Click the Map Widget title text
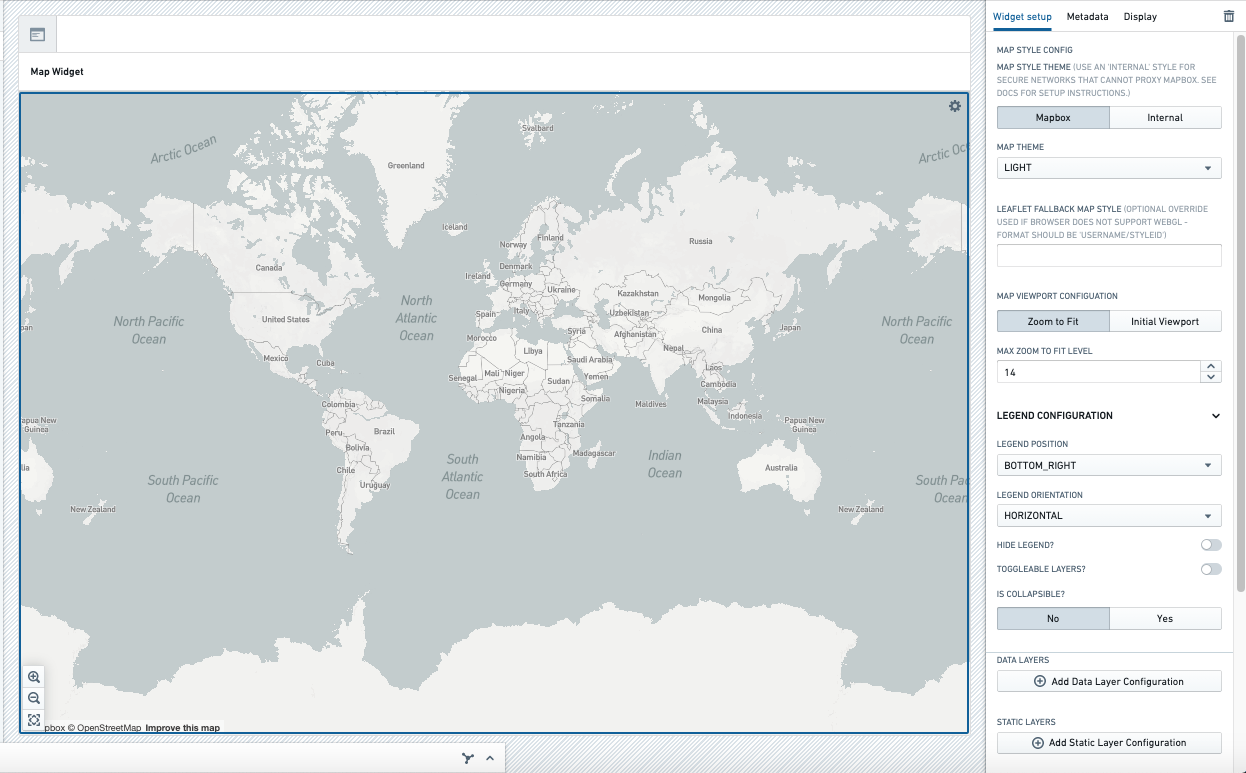 (x=57, y=72)
